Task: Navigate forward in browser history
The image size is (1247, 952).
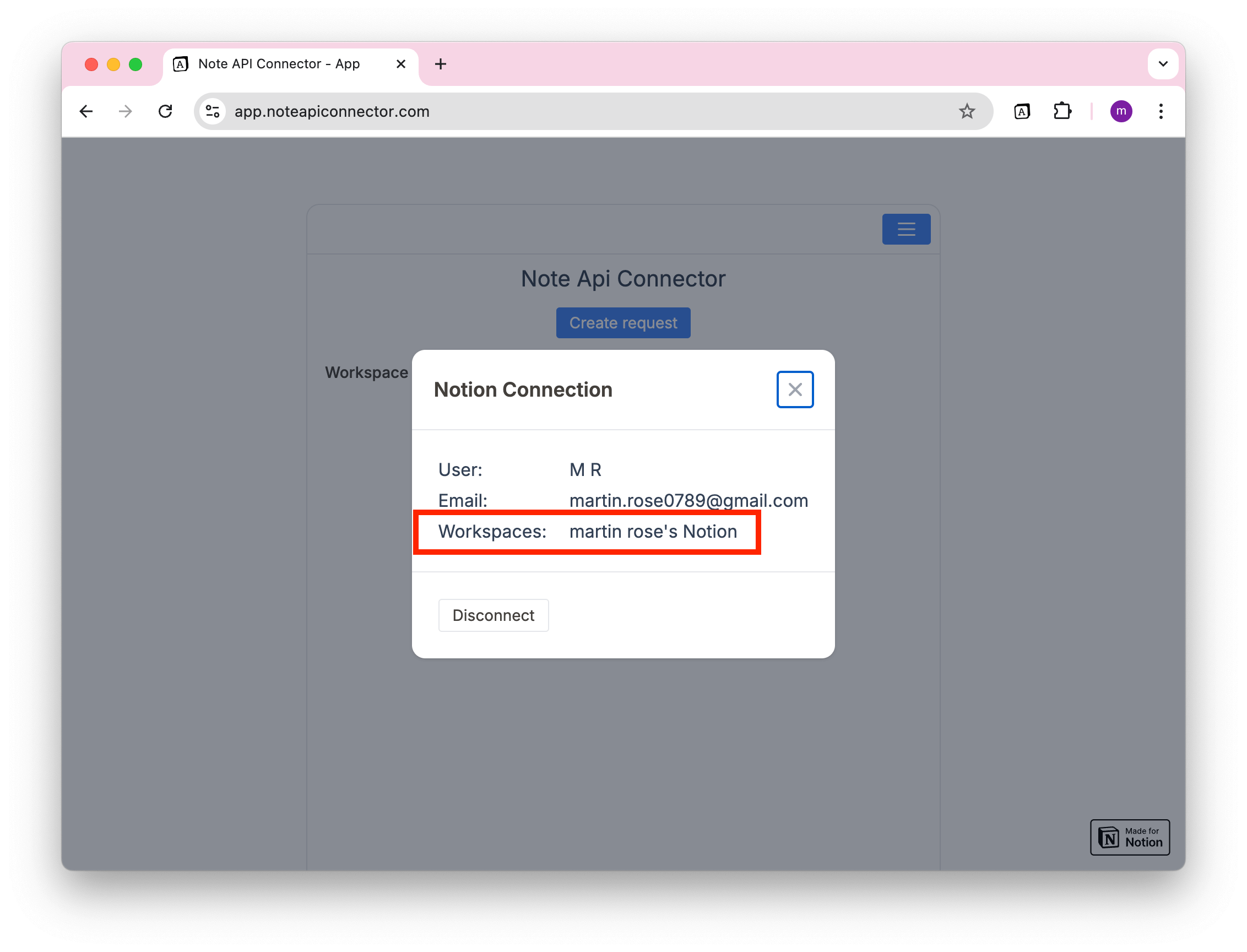Action: point(125,111)
